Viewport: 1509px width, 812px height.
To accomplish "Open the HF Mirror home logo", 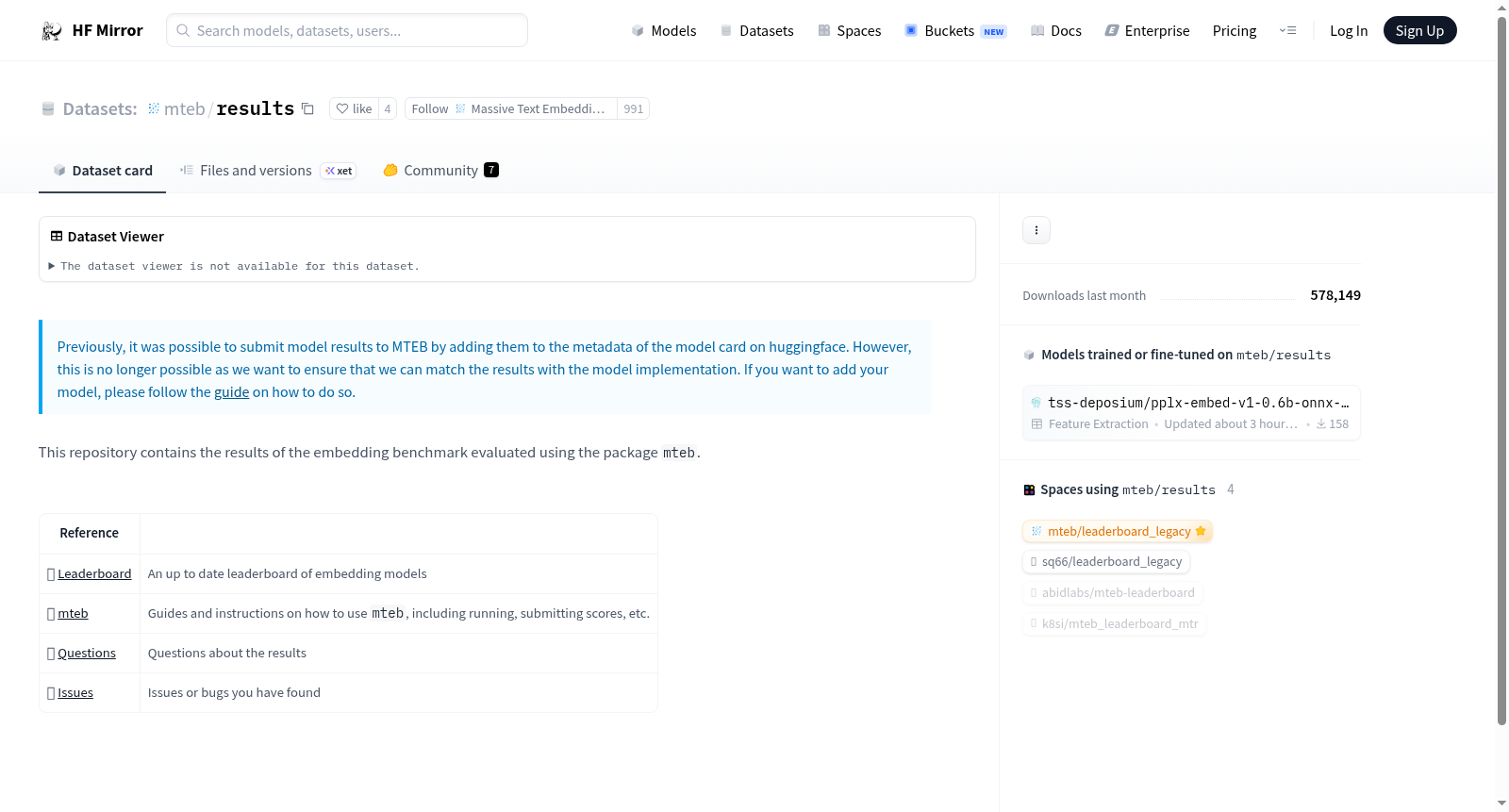I will click(91, 30).
